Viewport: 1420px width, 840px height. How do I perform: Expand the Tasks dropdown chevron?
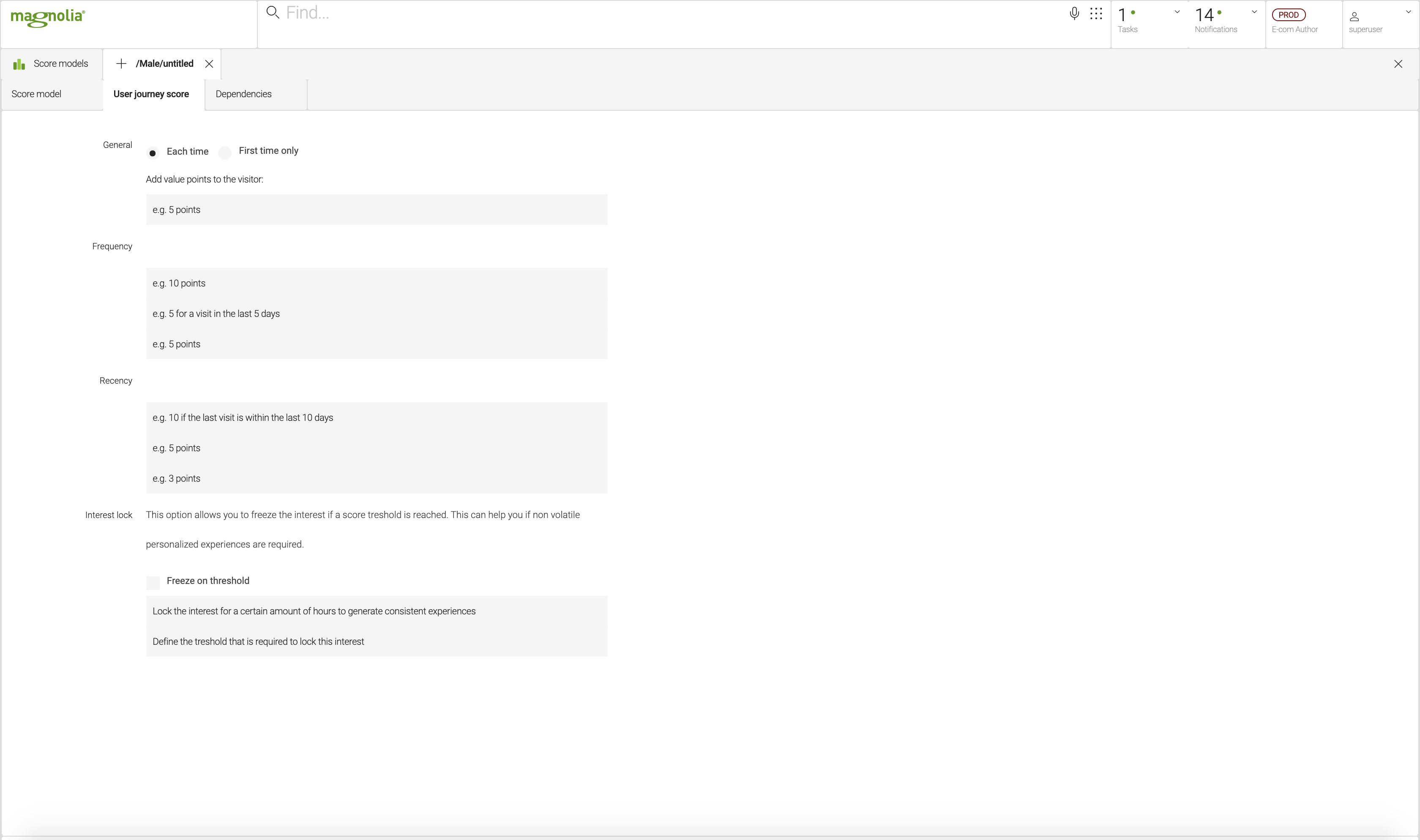click(1177, 12)
